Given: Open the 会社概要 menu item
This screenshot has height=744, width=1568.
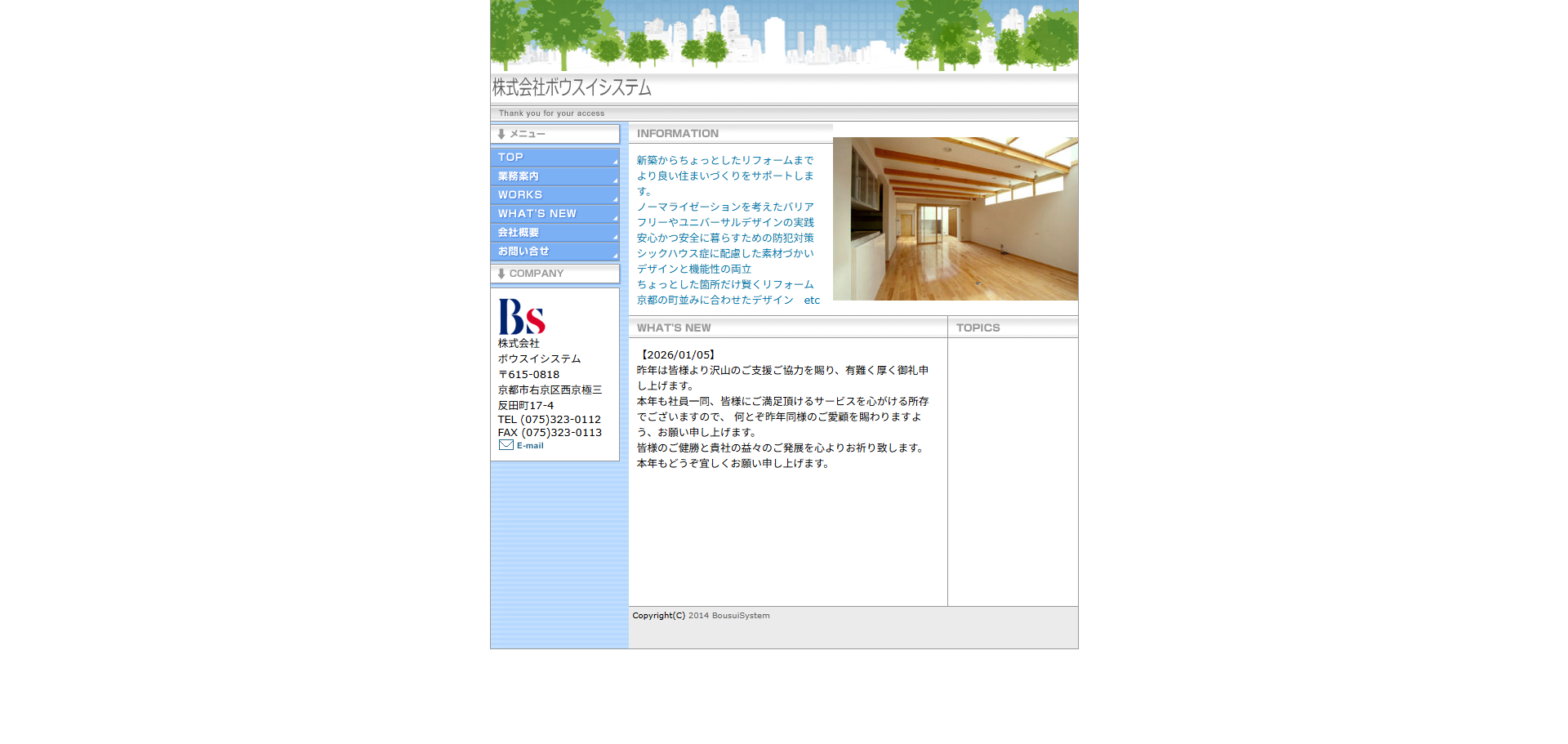Looking at the screenshot, I should [555, 233].
